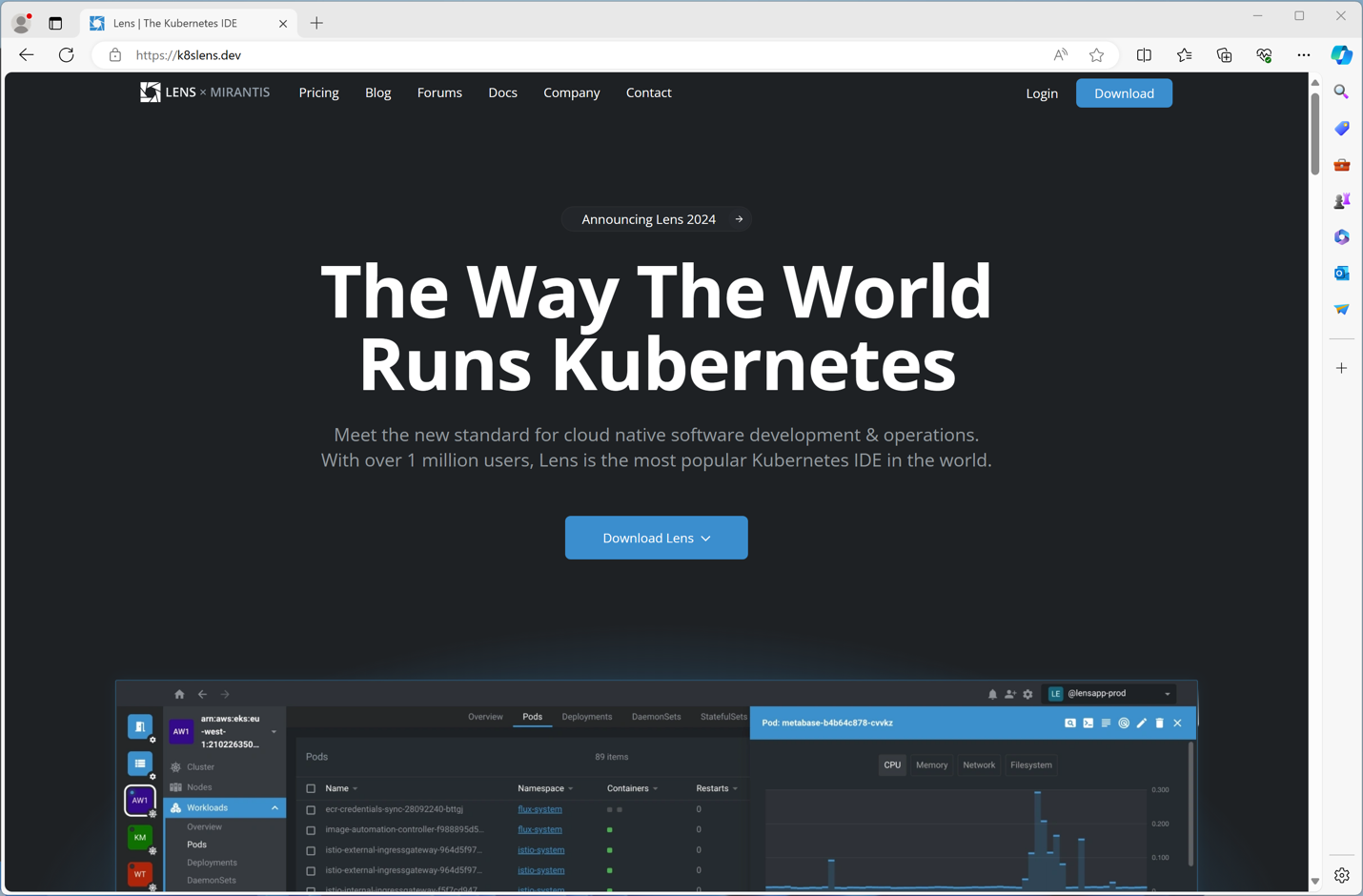Click the notifications bell in Lens app
1363x896 pixels.
(x=992, y=694)
